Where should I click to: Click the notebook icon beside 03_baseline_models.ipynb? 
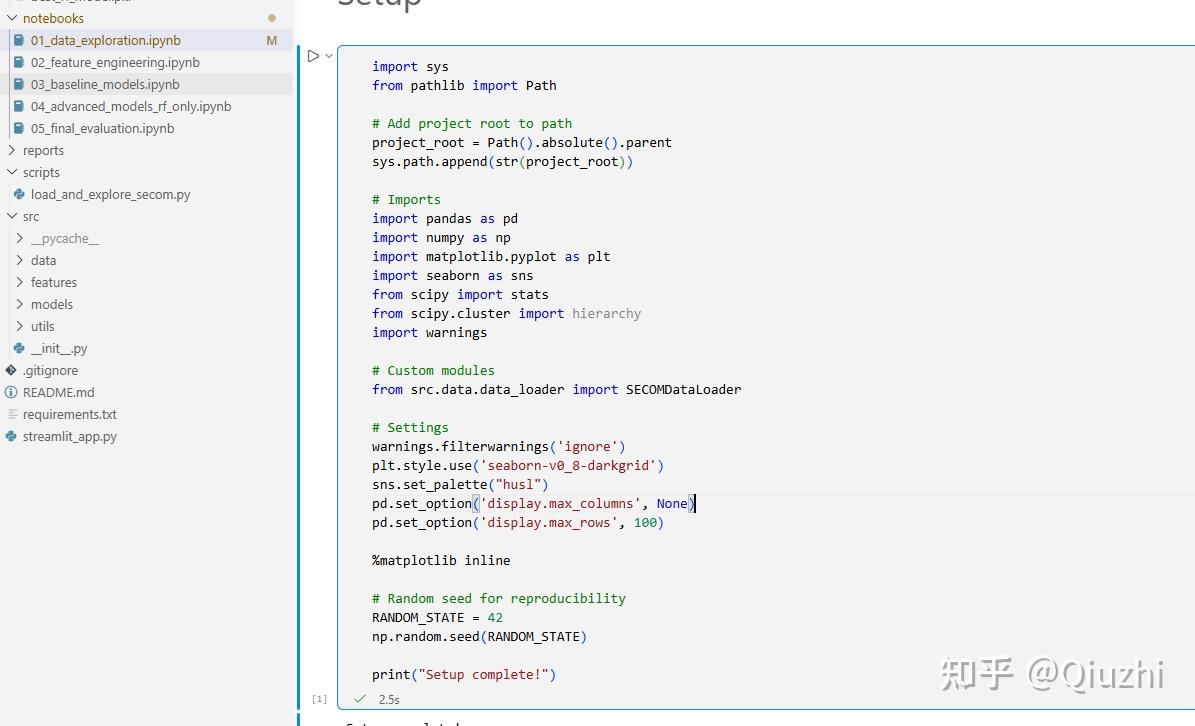(x=19, y=85)
